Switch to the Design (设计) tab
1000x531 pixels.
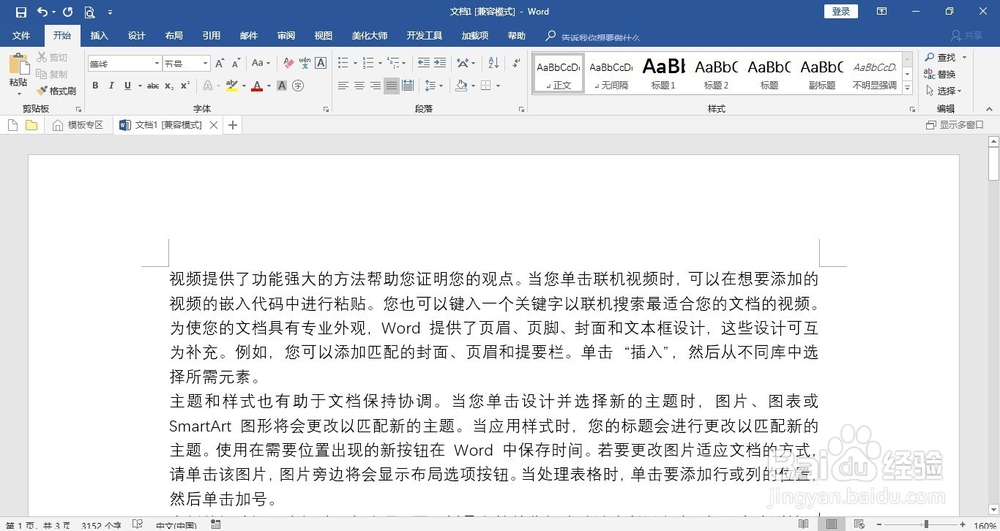136,36
